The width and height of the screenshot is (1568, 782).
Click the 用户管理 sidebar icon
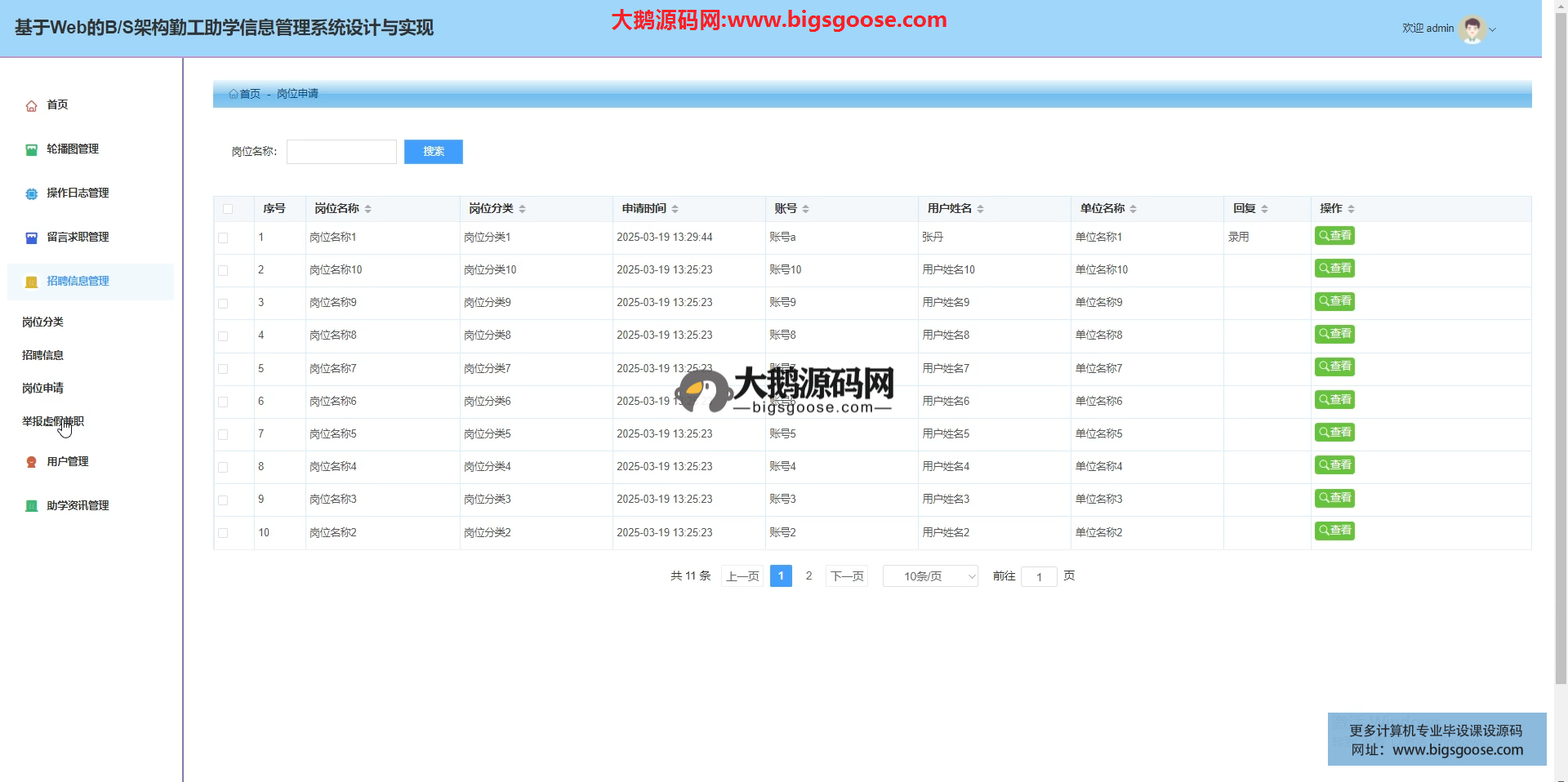(x=31, y=462)
